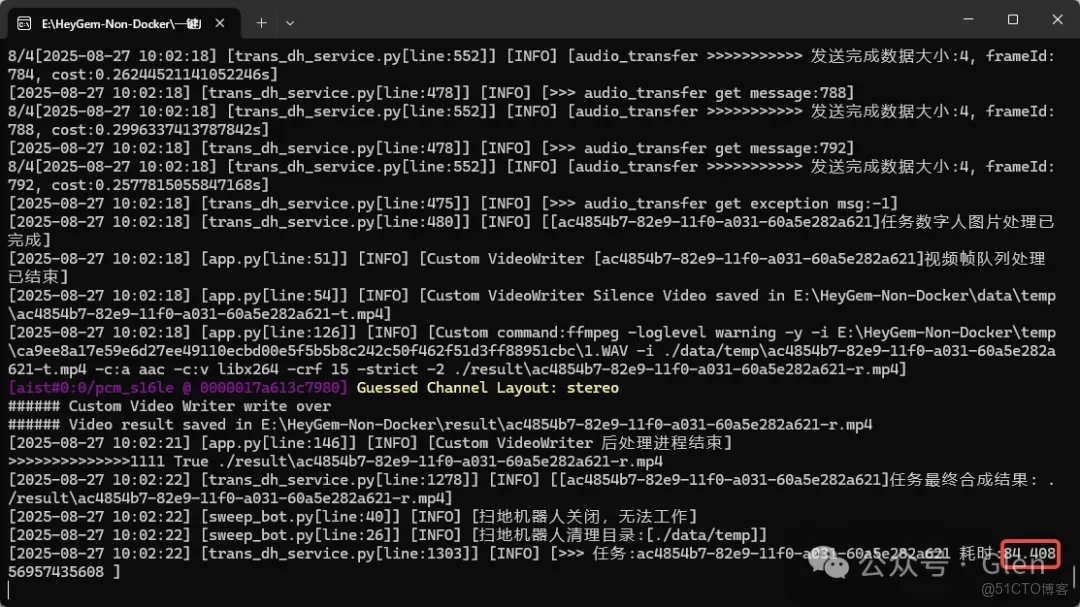Click "###### Custom Video Writer write over" line

coord(169,407)
